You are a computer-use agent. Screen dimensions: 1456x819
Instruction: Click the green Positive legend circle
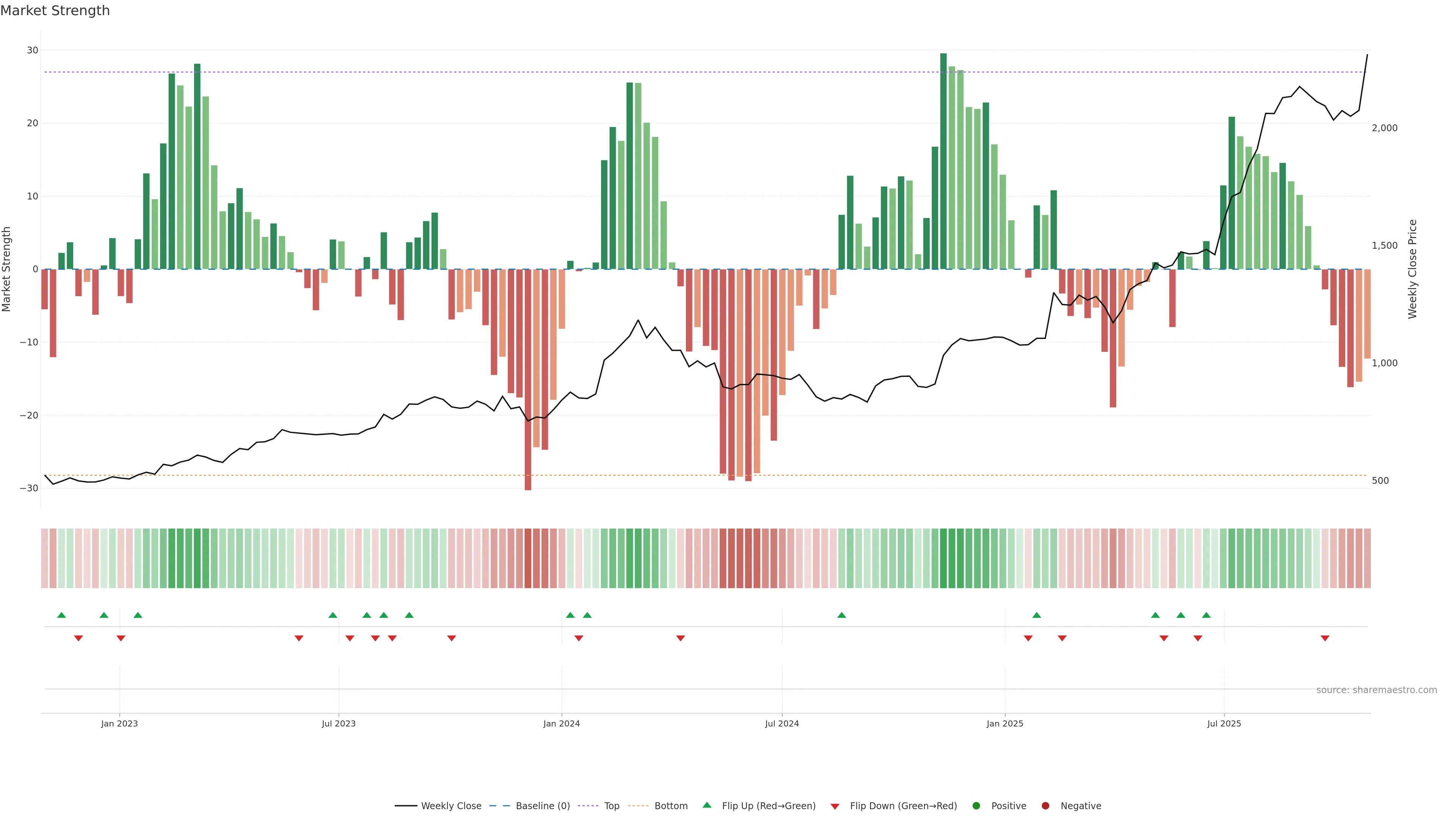(976, 806)
